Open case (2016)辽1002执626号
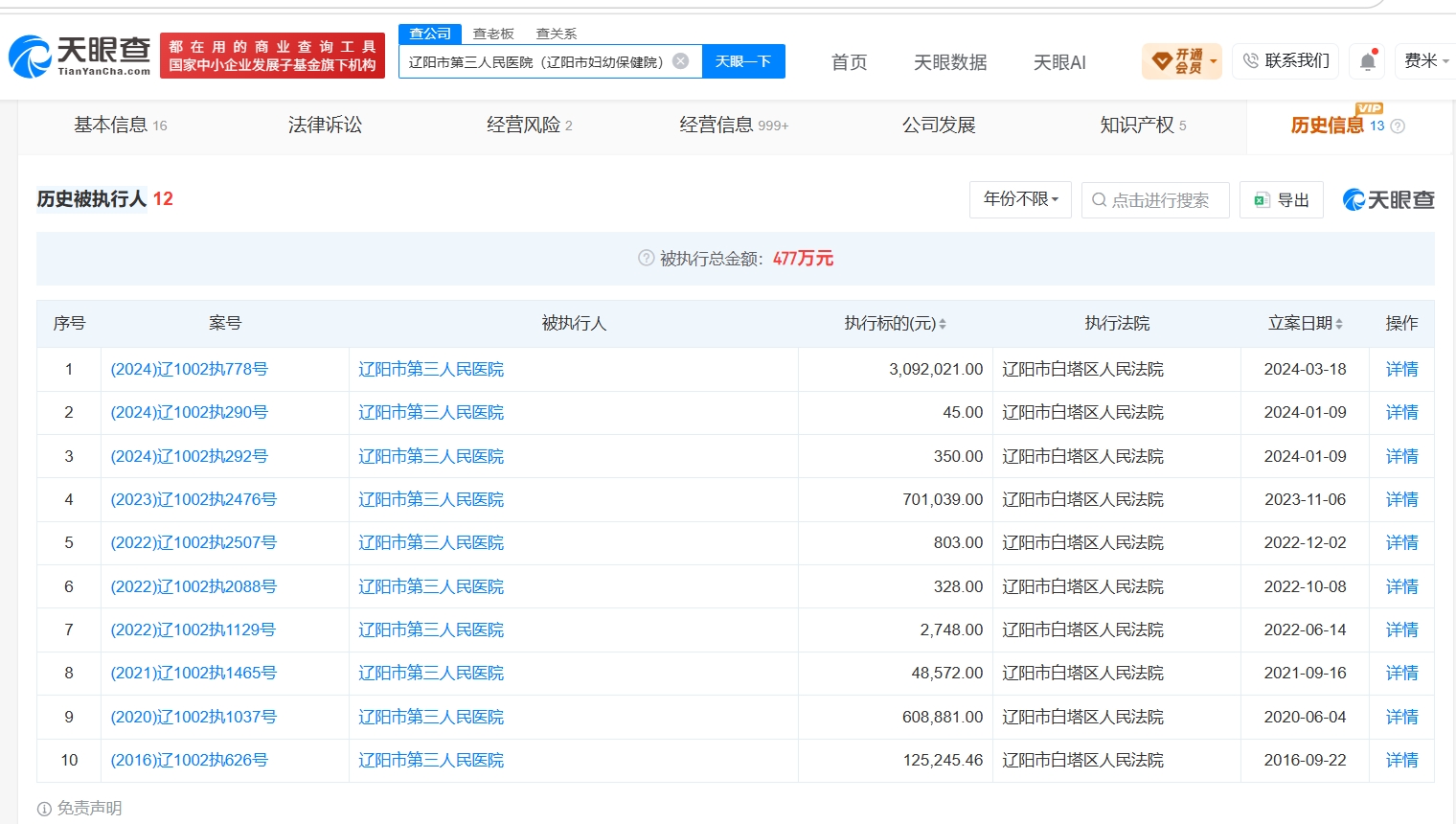 point(190,760)
